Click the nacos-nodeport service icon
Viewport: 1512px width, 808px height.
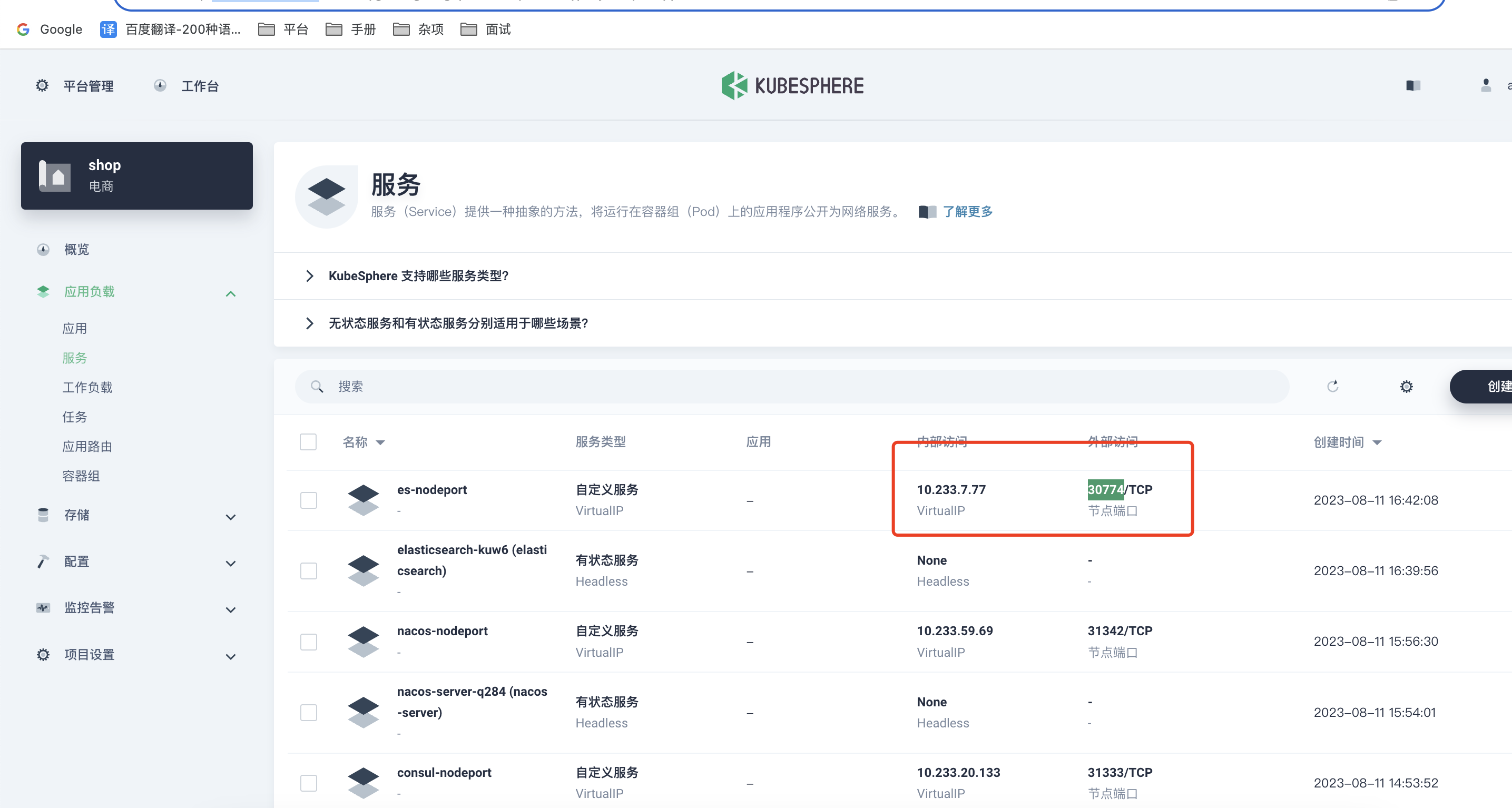point(364,642)
